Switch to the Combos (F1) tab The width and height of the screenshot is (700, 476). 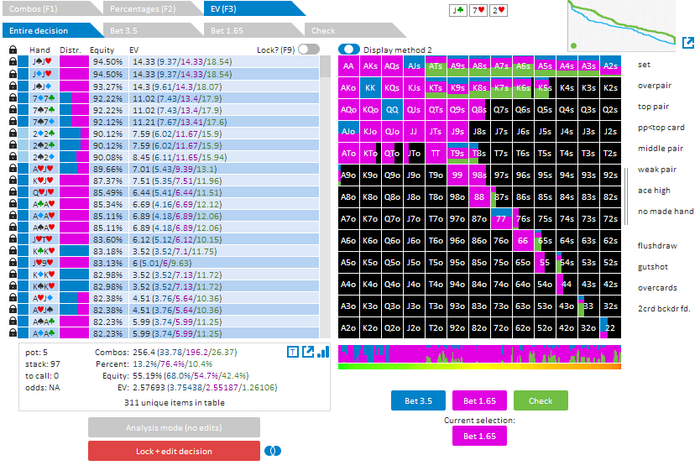[x=52, y=8]
